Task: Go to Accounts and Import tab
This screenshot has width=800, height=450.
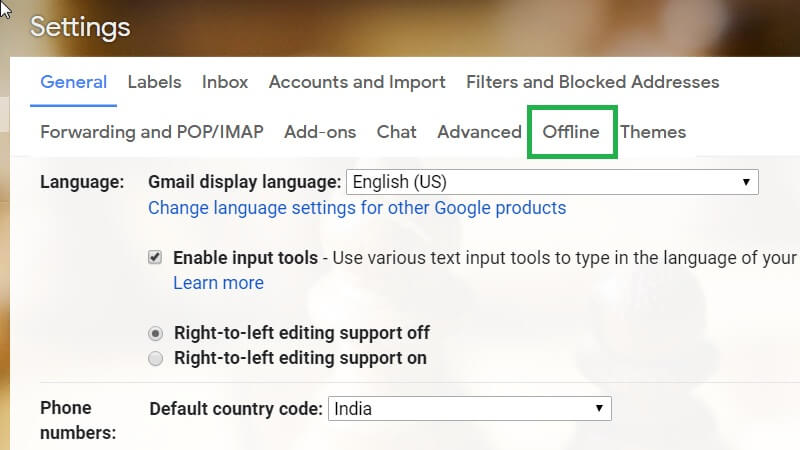Action: point(357,82)
